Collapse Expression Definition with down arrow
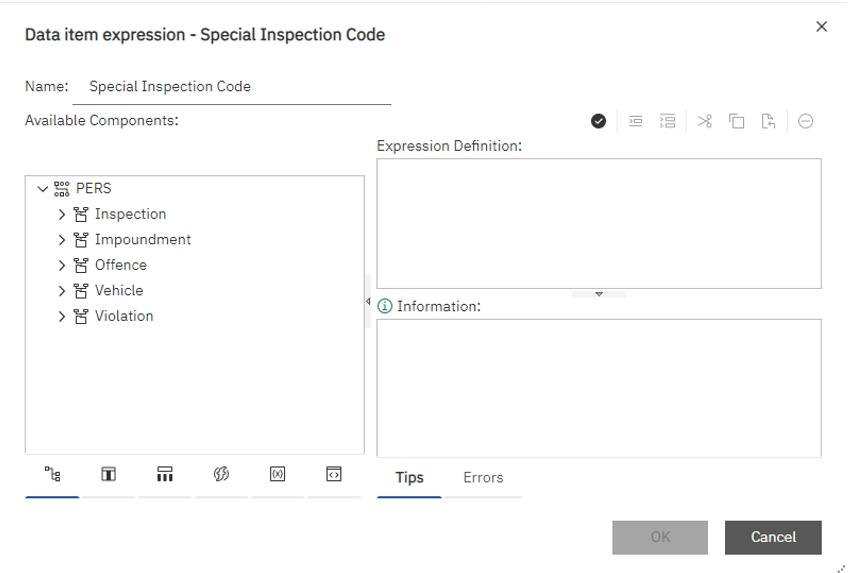The width and height of the screenshot is (850, 573). click(x=599, y=294)
